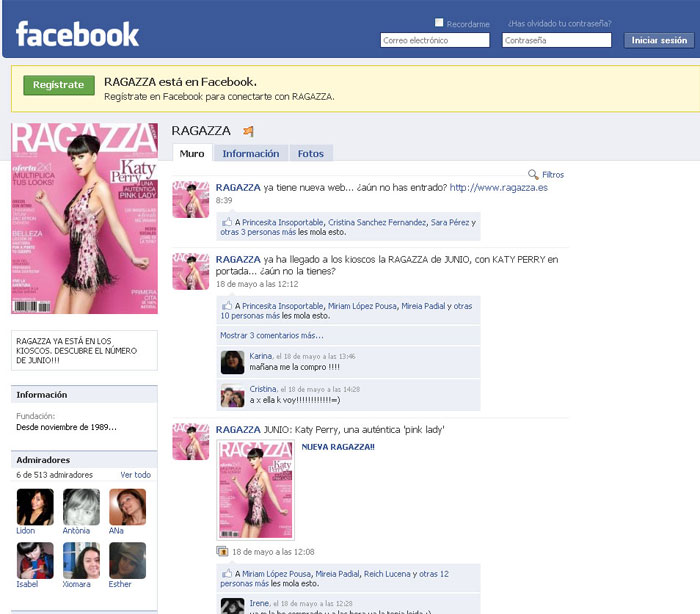Open Mireia Padial link in pink lady post
The height and width of the screenshot is (614, 700).
click(337, 574)
